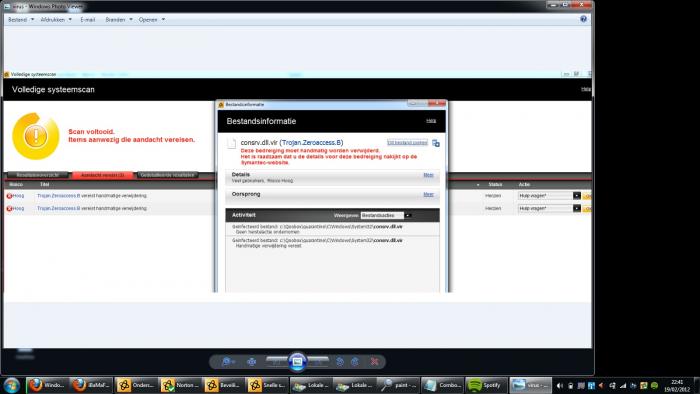Go to the previous picture in Photo Viewer
This screenshot has height=394, width=700.
277,361
